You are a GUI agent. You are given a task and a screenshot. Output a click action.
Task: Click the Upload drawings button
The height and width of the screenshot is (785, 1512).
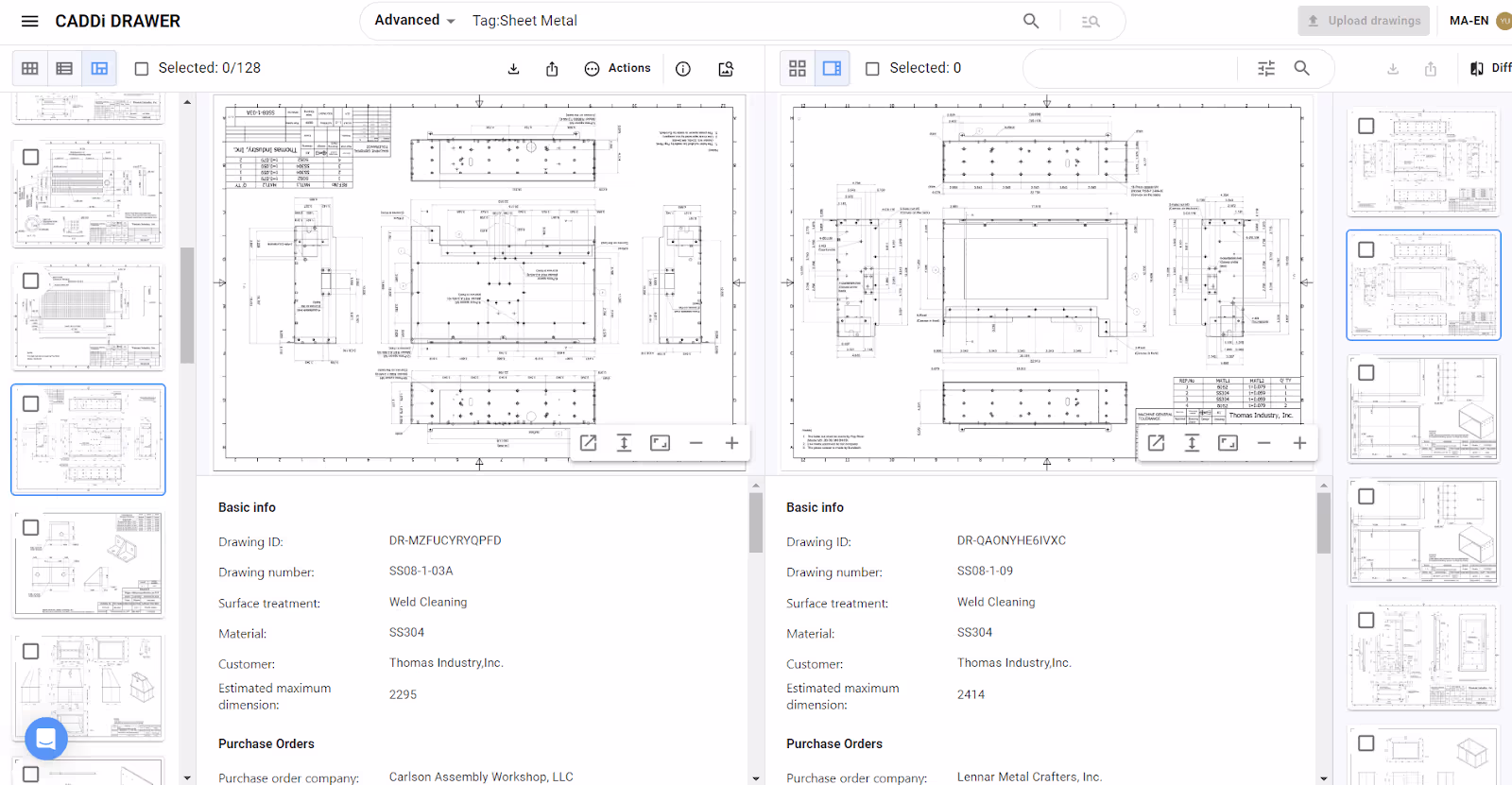[1365, 21]
